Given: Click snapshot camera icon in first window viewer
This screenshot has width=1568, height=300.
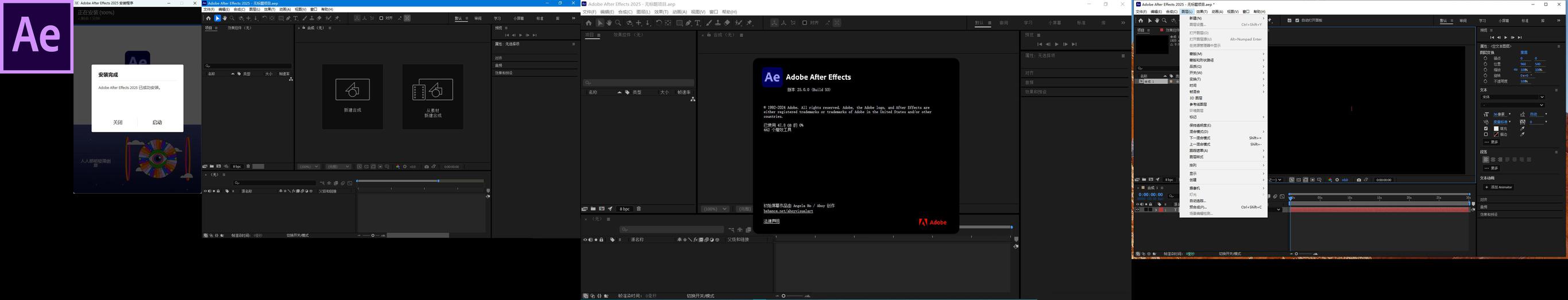Looking at the screenshot, I should (427, 167).
